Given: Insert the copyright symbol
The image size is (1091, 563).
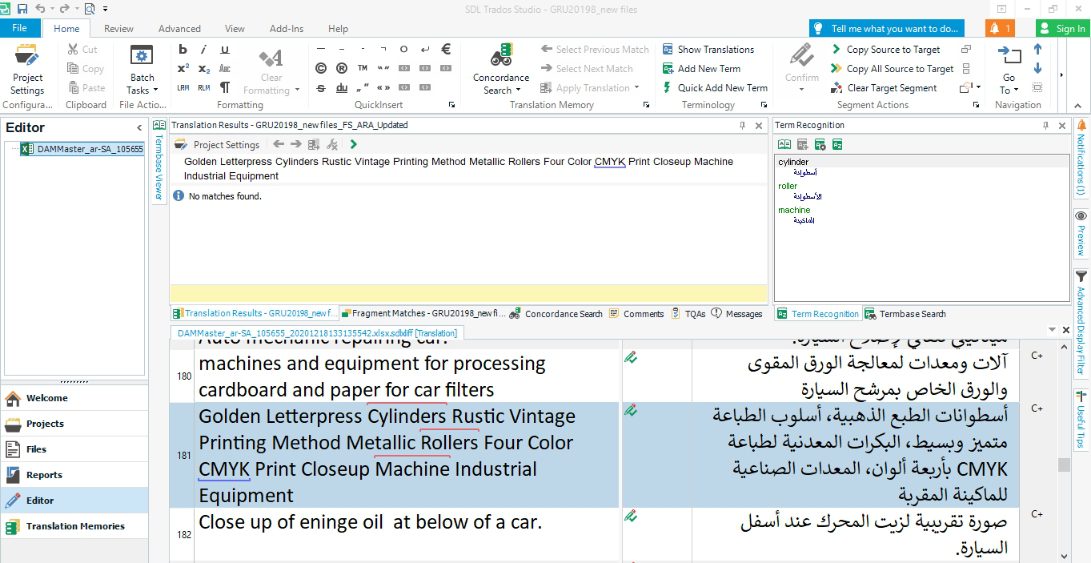Looking at the screenshot, I should (x=321, y=68).
